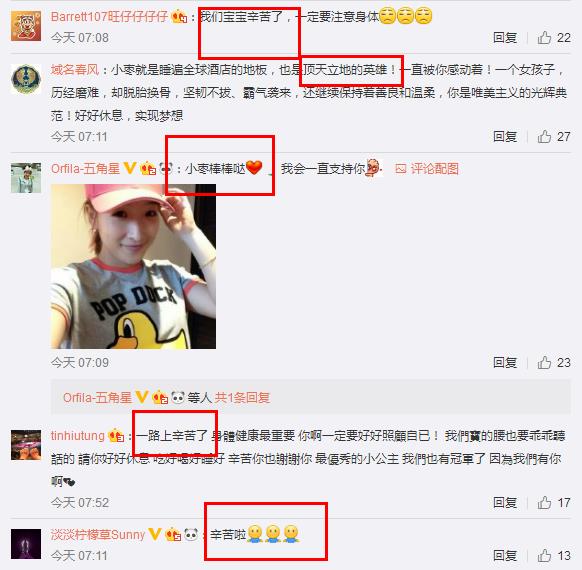
Task: Click tinhiutung's profile avatar
Action: [x=26, y=445]
